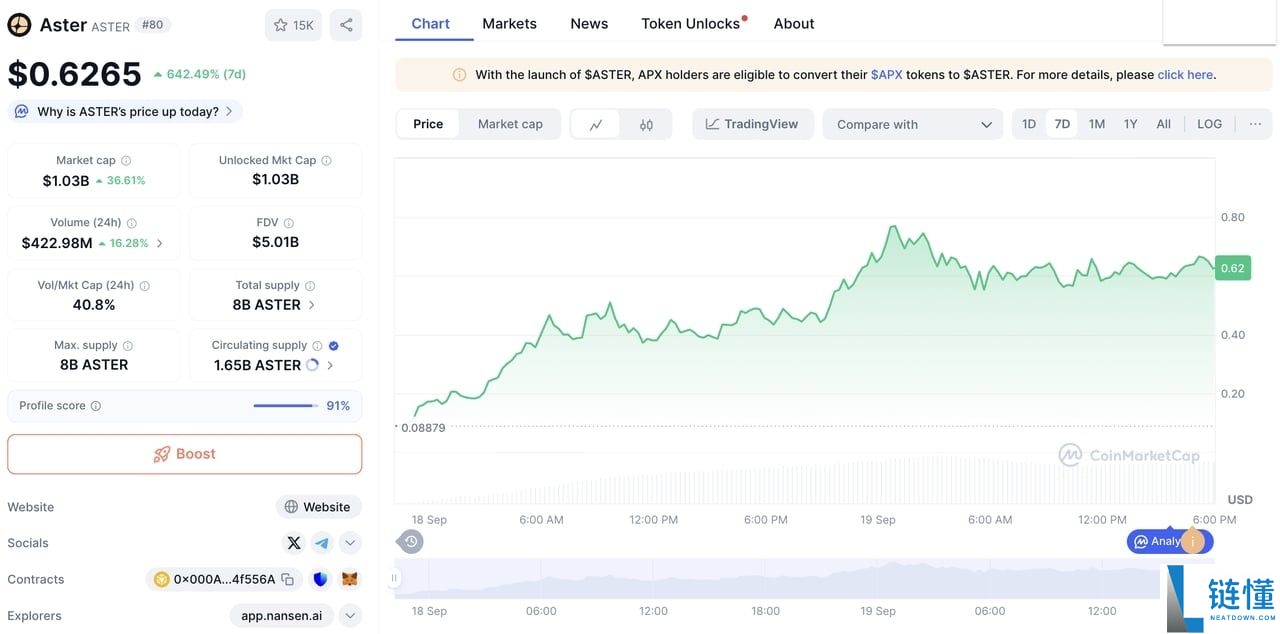Viewport: 1280px width, 634px height.
Task: Open the Aster coin logo
Action: (19, 25)
